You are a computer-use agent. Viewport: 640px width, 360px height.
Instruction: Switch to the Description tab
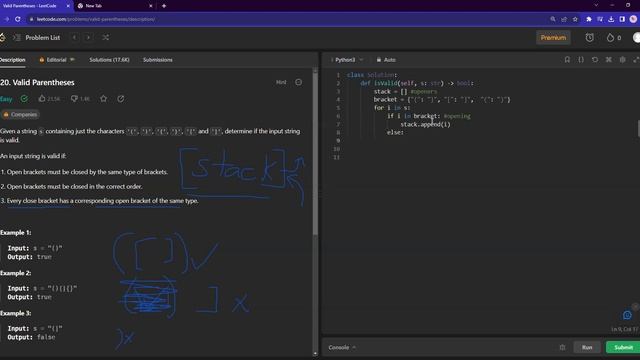click(12, 60)
